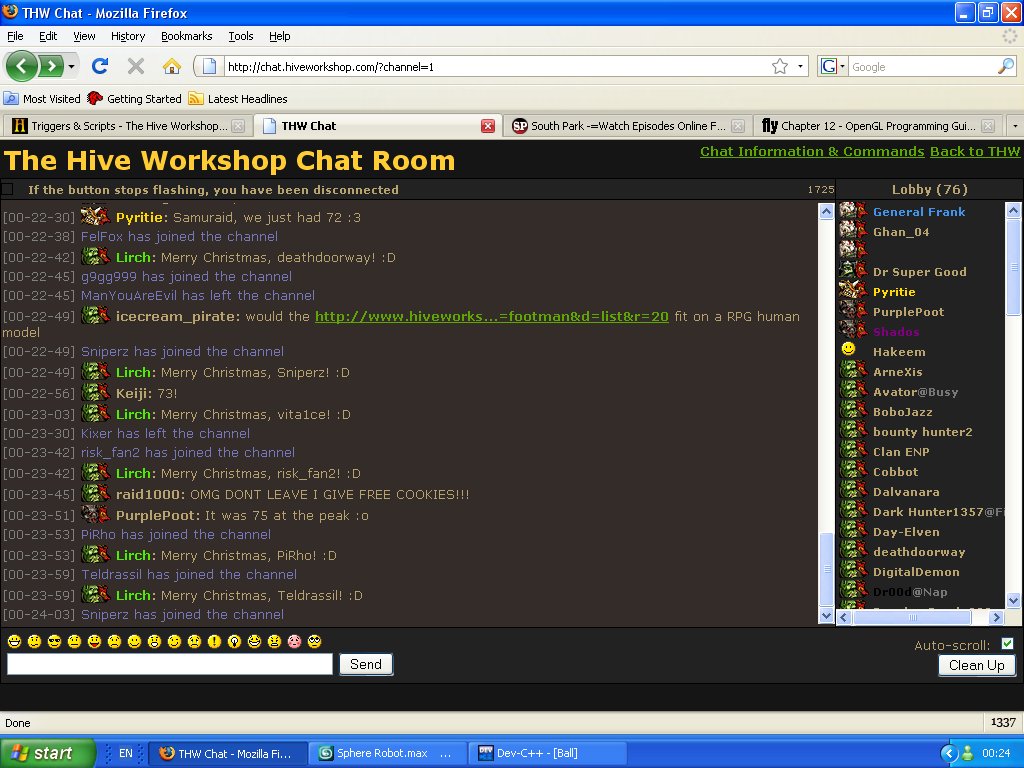1024x768 pixels.
Task: Switch to Sphere Robot.max taskbar window
Action: pos(389,754)
